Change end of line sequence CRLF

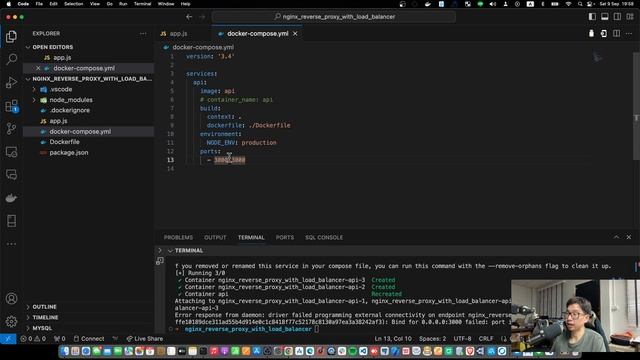486,339
